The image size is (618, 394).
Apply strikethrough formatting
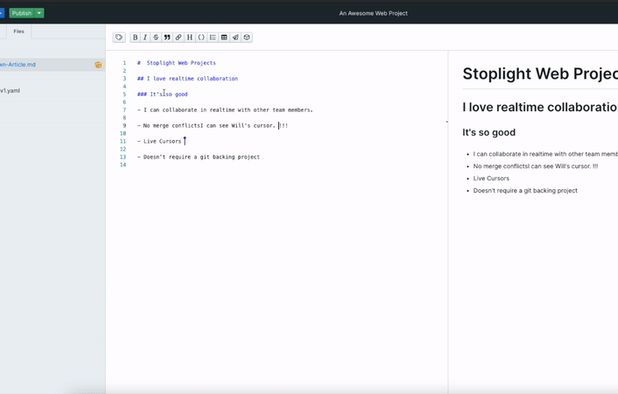156,37
